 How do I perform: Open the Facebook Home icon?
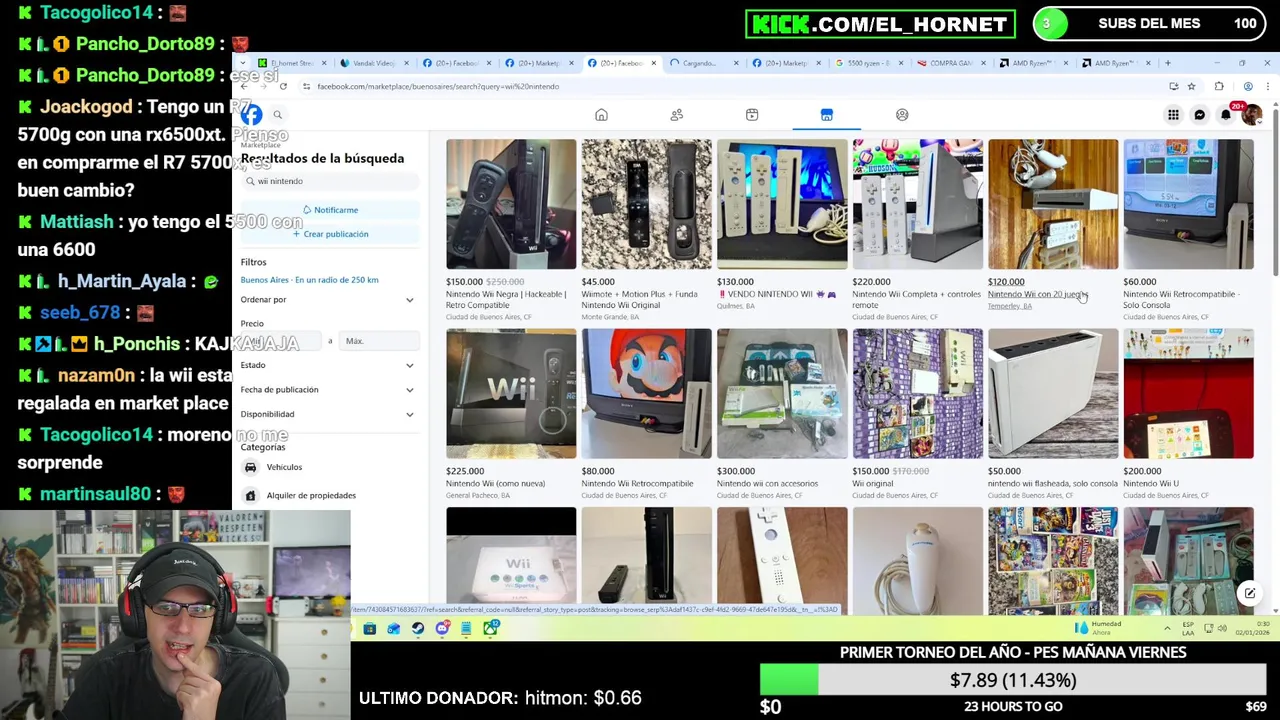point(601,115)
